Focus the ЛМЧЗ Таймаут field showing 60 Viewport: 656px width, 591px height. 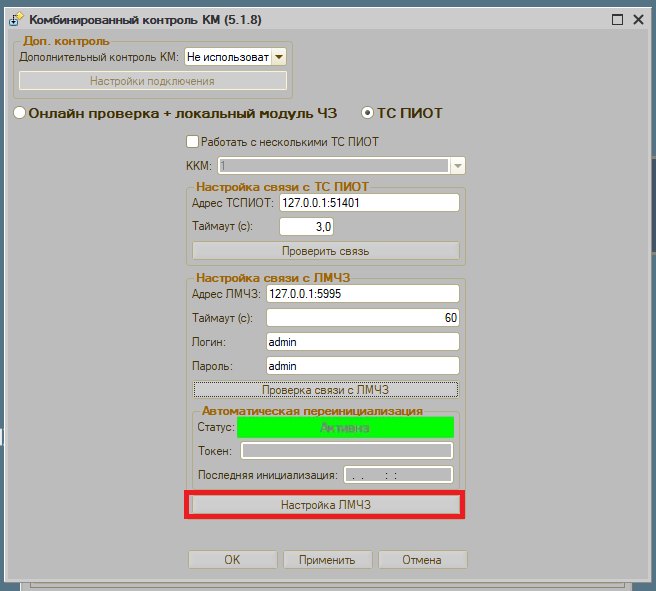point(363,317)
